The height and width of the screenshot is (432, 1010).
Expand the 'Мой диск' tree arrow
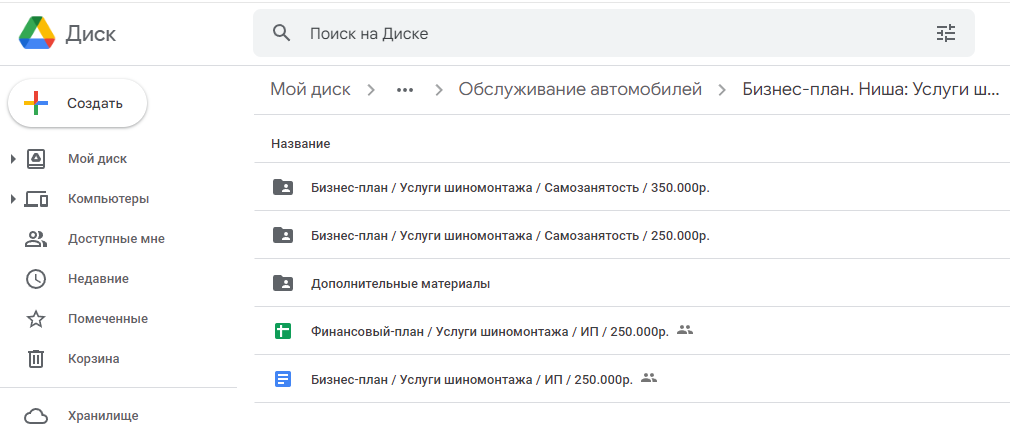point(14,159)
